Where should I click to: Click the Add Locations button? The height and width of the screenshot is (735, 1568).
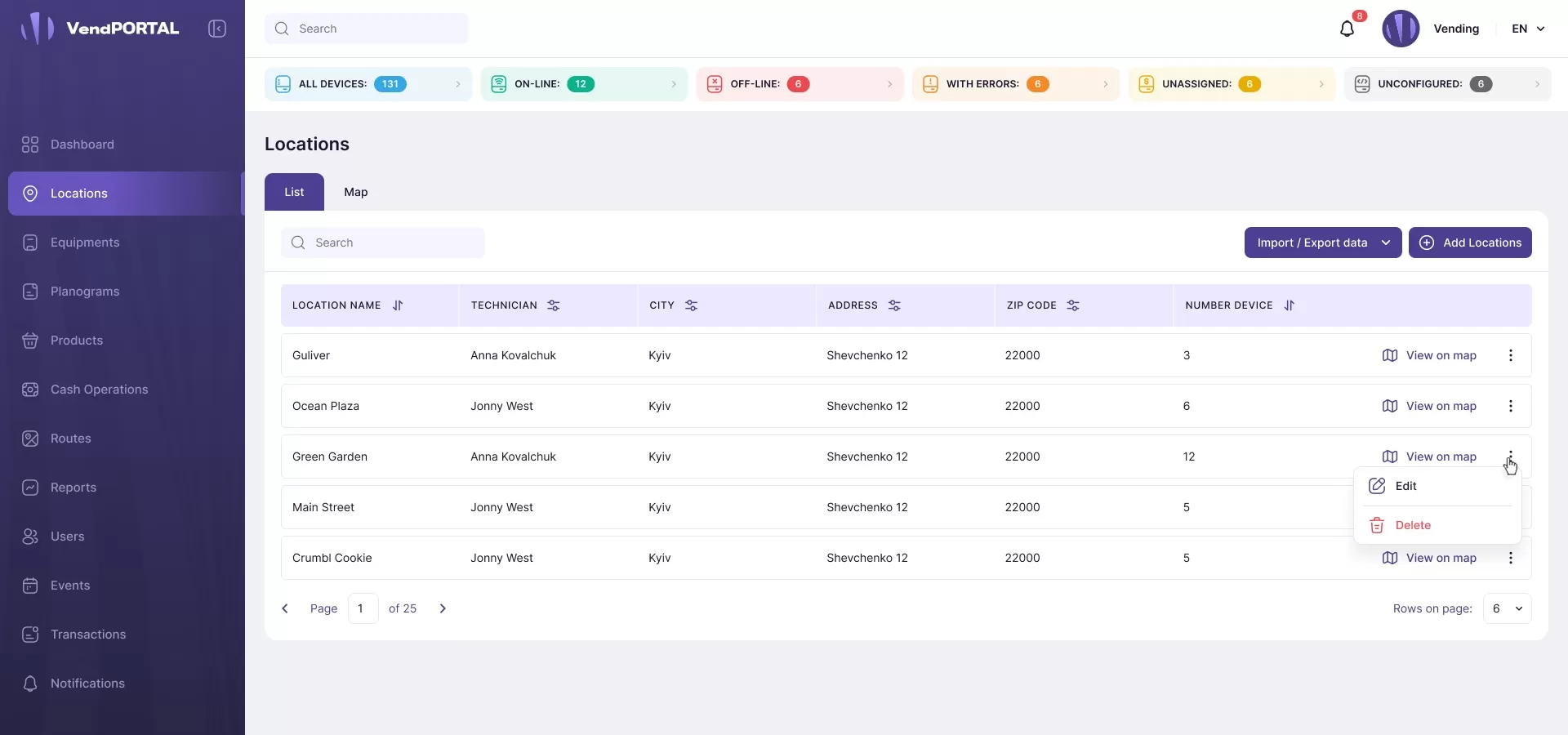1469,243
